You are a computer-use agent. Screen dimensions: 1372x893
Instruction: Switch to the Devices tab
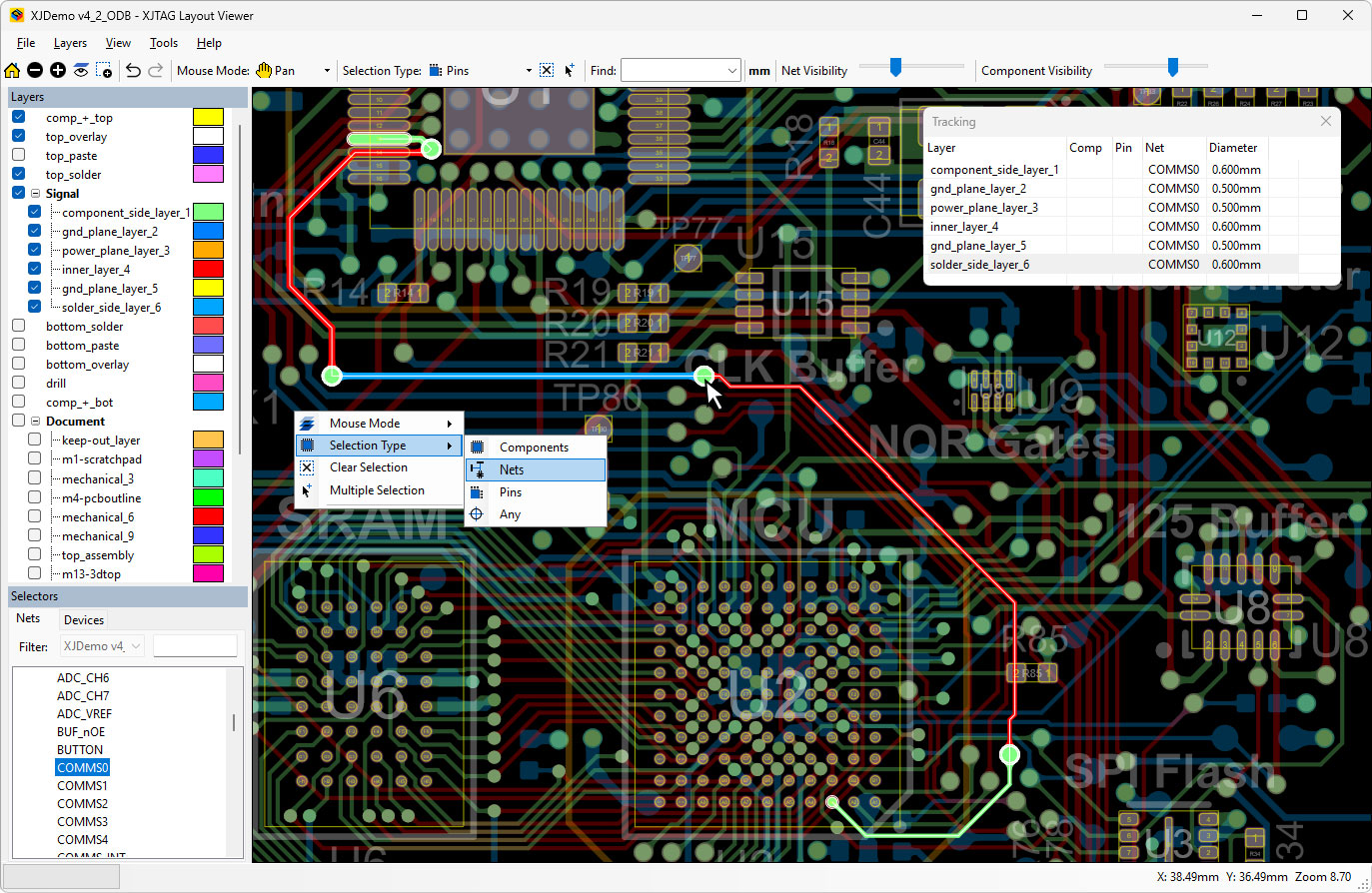pos(84,620)
